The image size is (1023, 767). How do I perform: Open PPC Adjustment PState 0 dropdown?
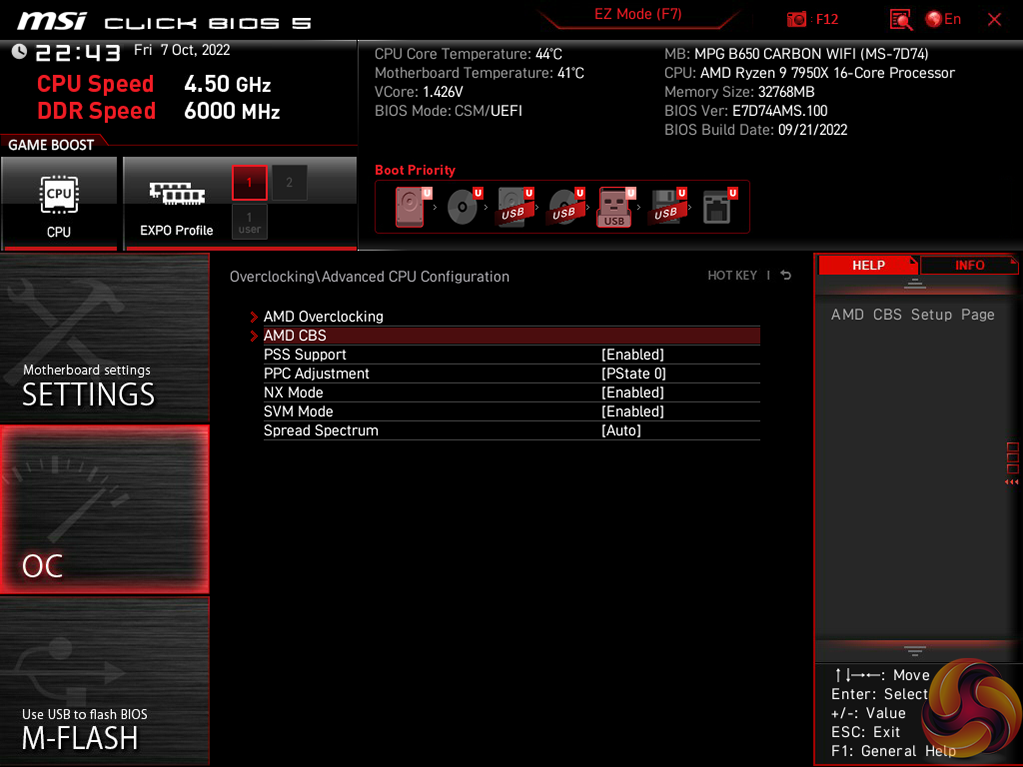tap(633, 373)
